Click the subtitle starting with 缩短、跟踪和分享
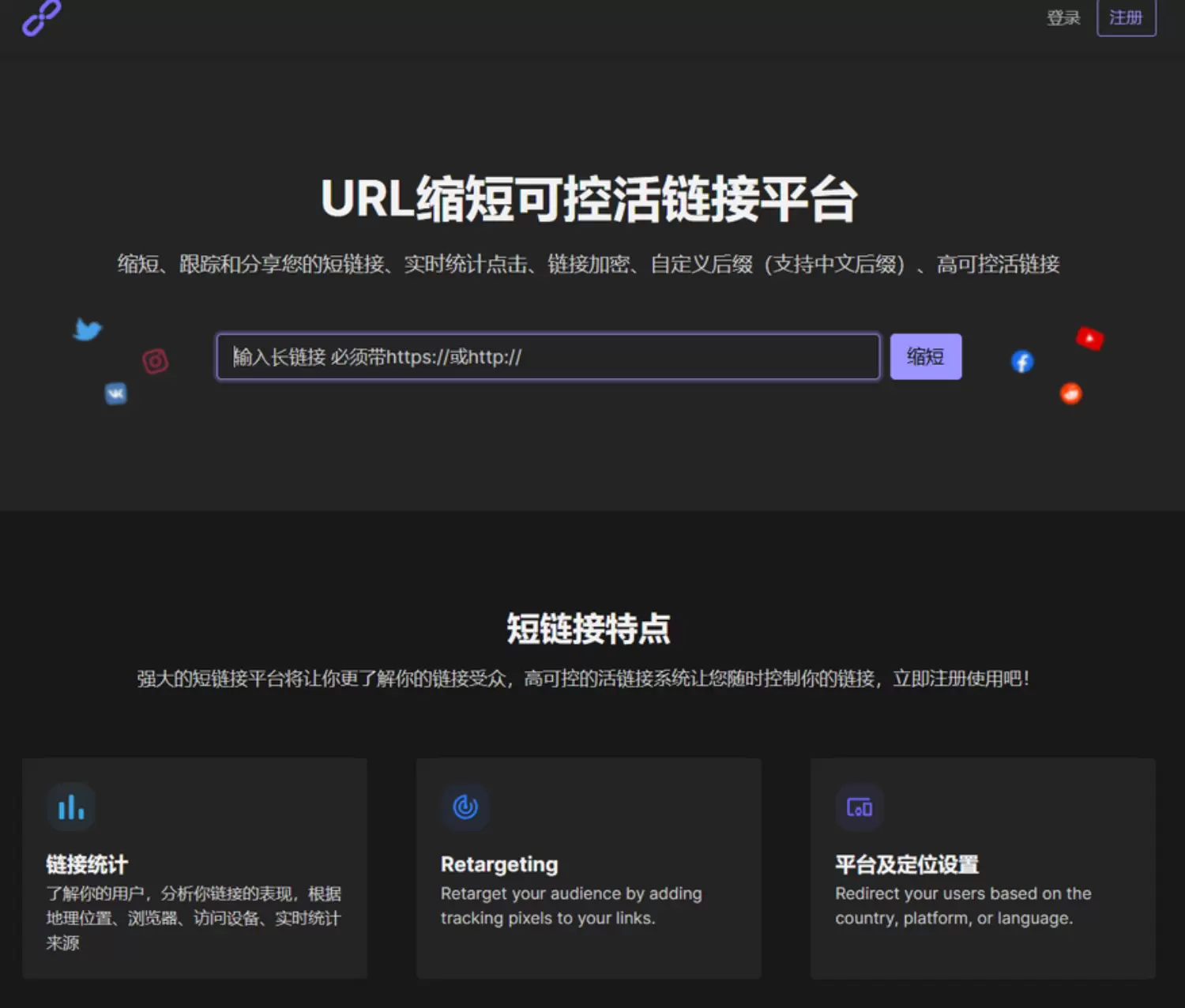This screenshot has width=1185, height=1008. [589, 264]
